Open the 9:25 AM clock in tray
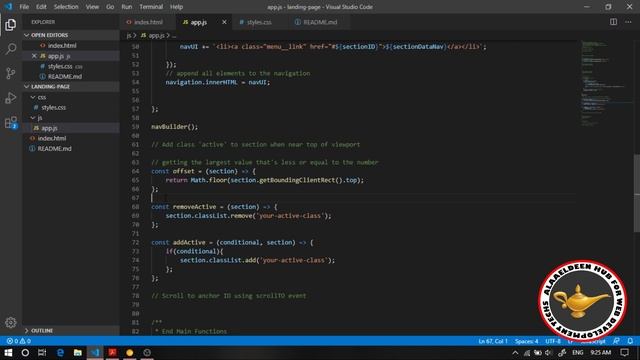 600,353
